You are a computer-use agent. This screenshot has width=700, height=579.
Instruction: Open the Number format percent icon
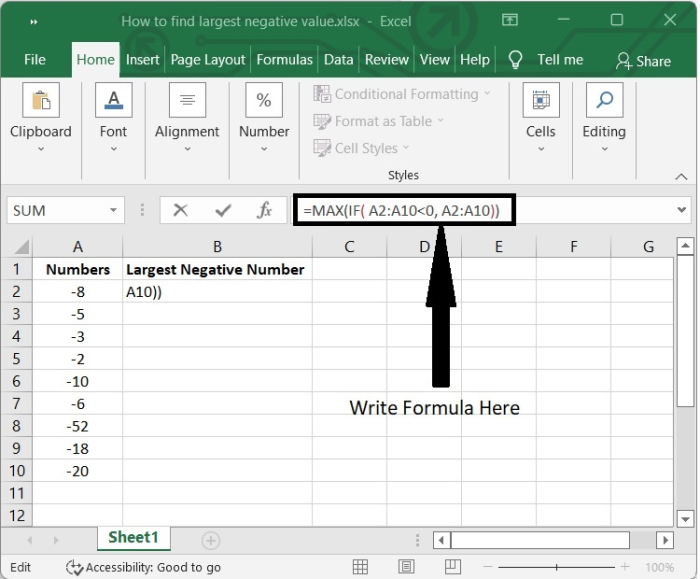264,101
